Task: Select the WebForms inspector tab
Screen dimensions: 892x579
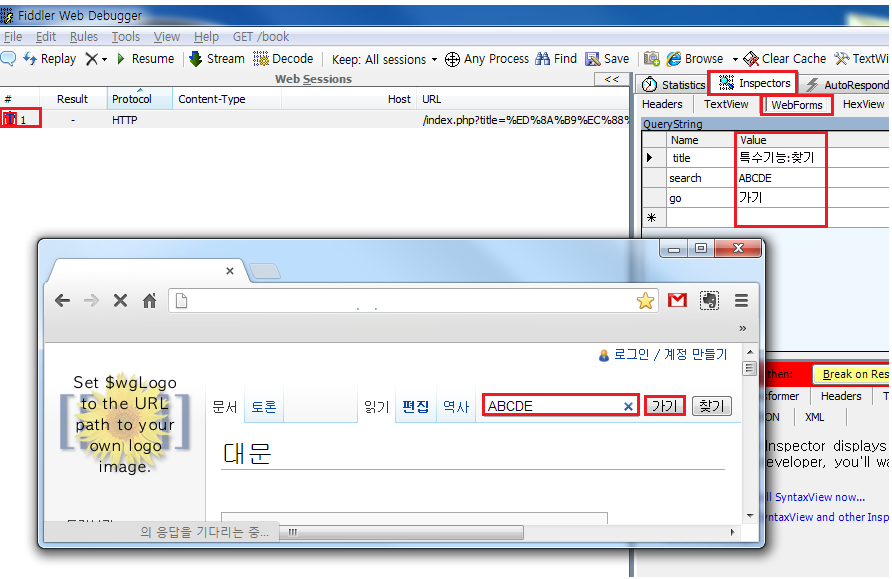Action: point(796,105)
